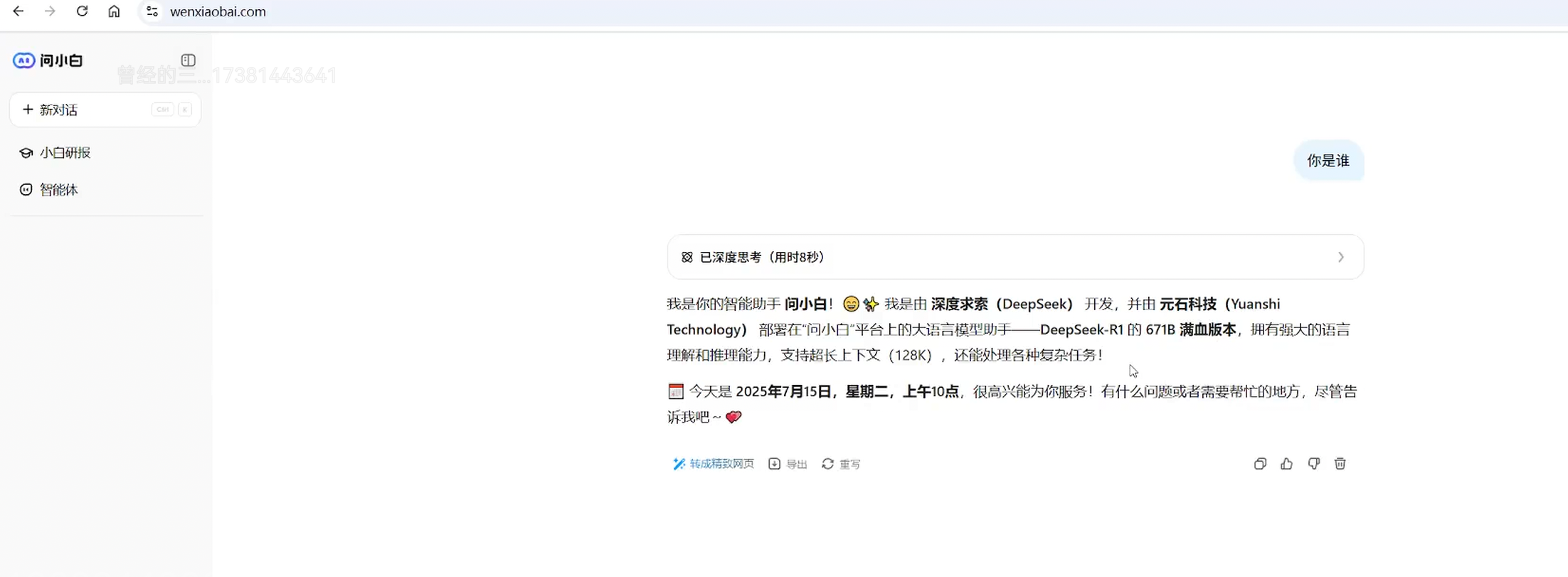Give the response a thumbs up

tap(1286, 464)
